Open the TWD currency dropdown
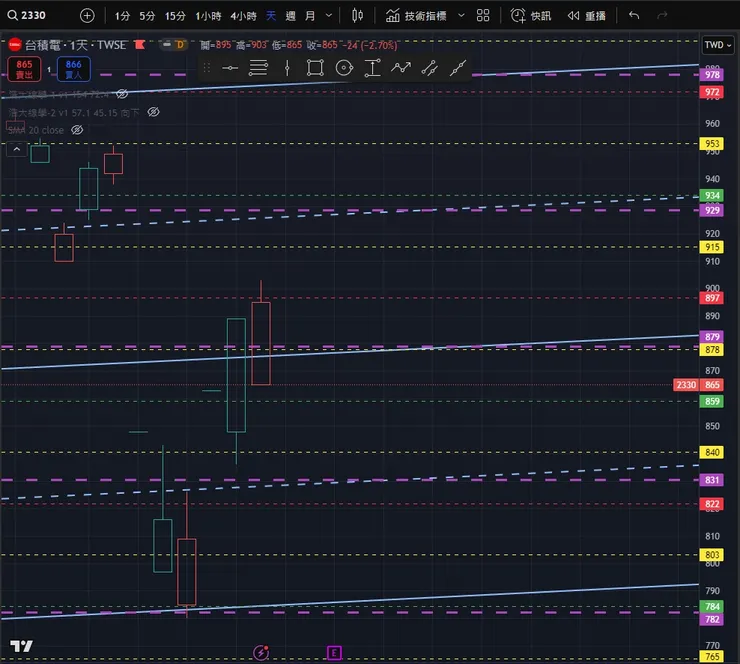Screen dimensions: 740x664 [717, 45]
